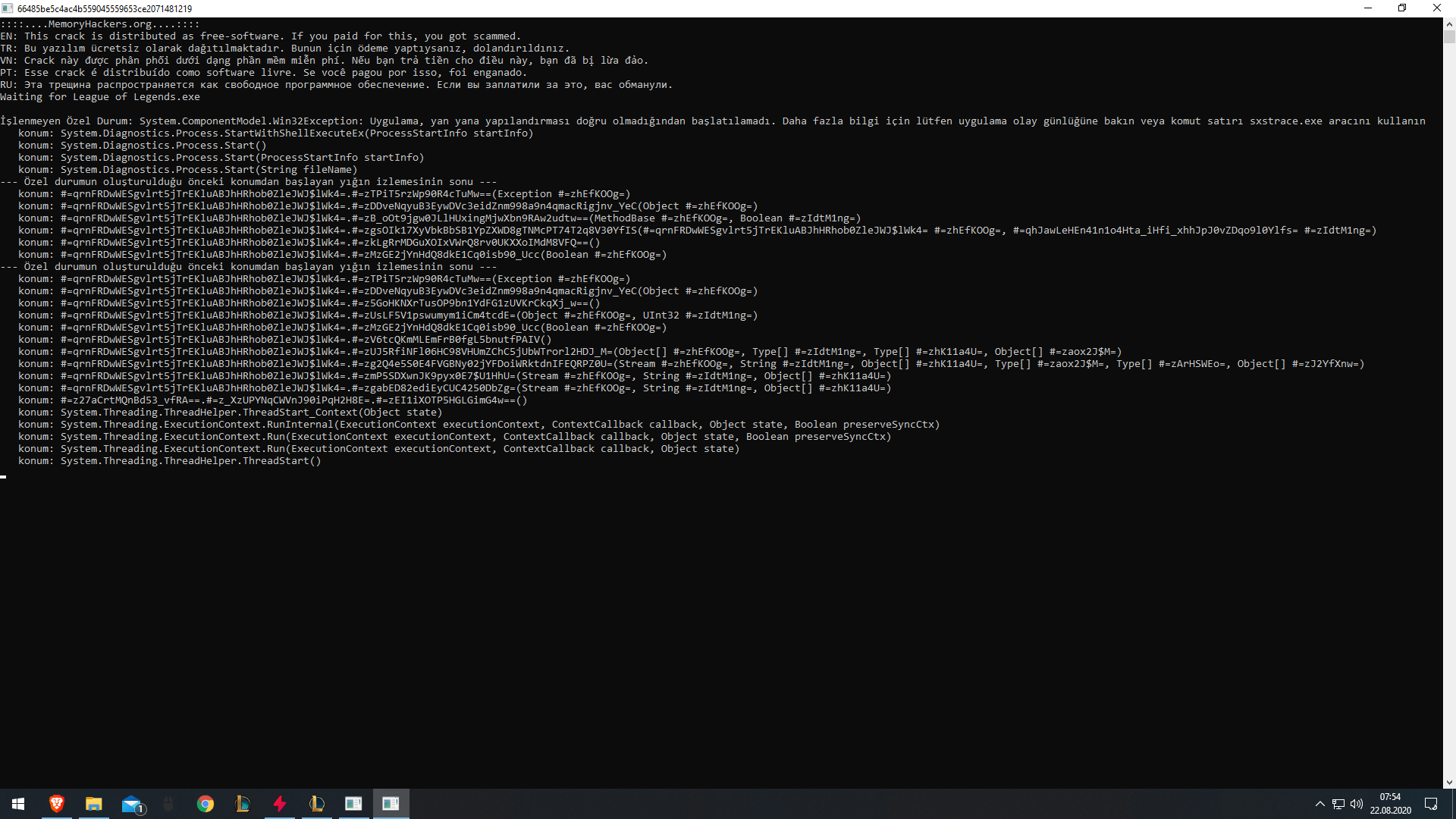Screen dimensions: 1456x819
Task: Restore down the console window
Action: point(1402,8)
